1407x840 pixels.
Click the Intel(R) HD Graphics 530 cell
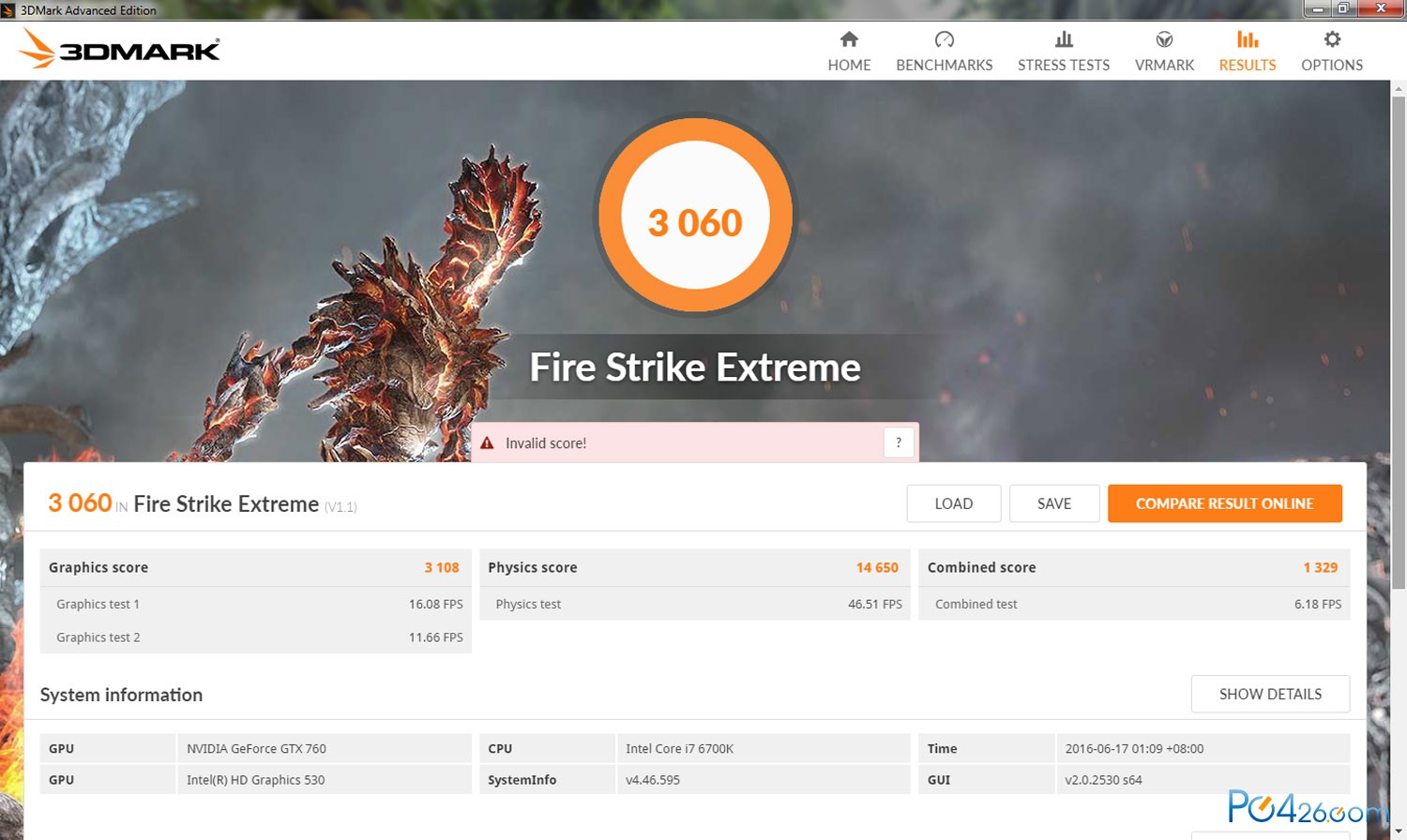[x=325, y=780]
